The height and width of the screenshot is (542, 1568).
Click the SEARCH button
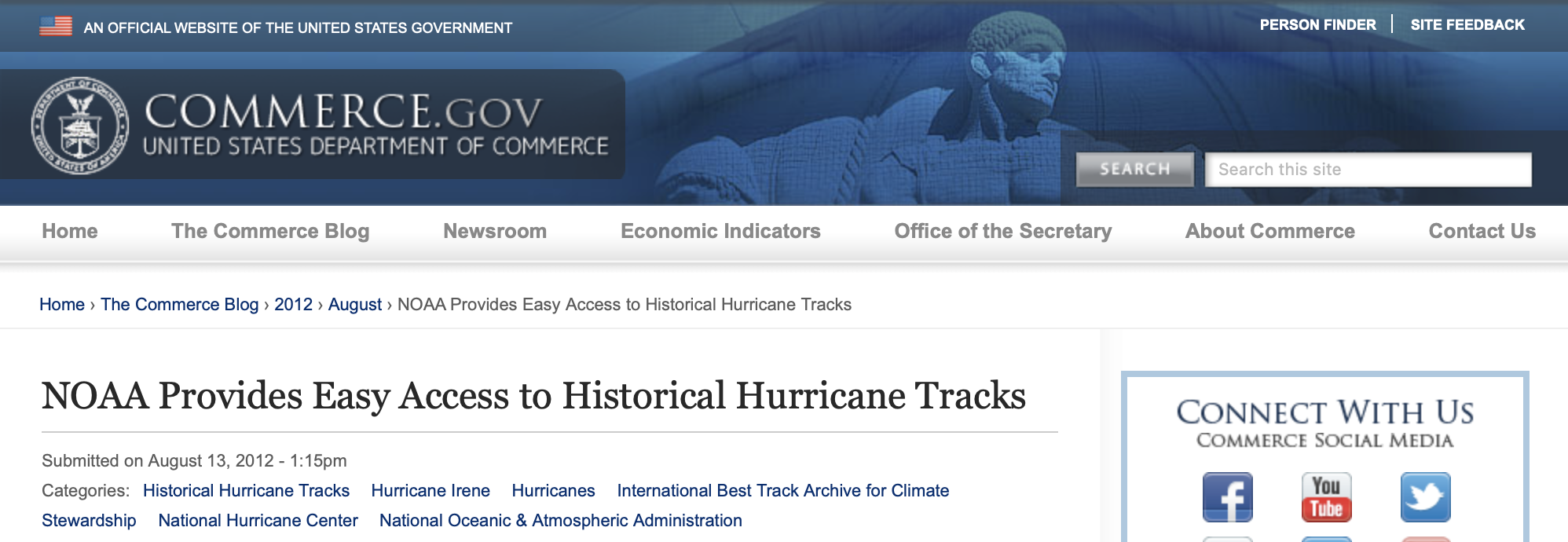pyautogui.click(x=1134, y=169)
